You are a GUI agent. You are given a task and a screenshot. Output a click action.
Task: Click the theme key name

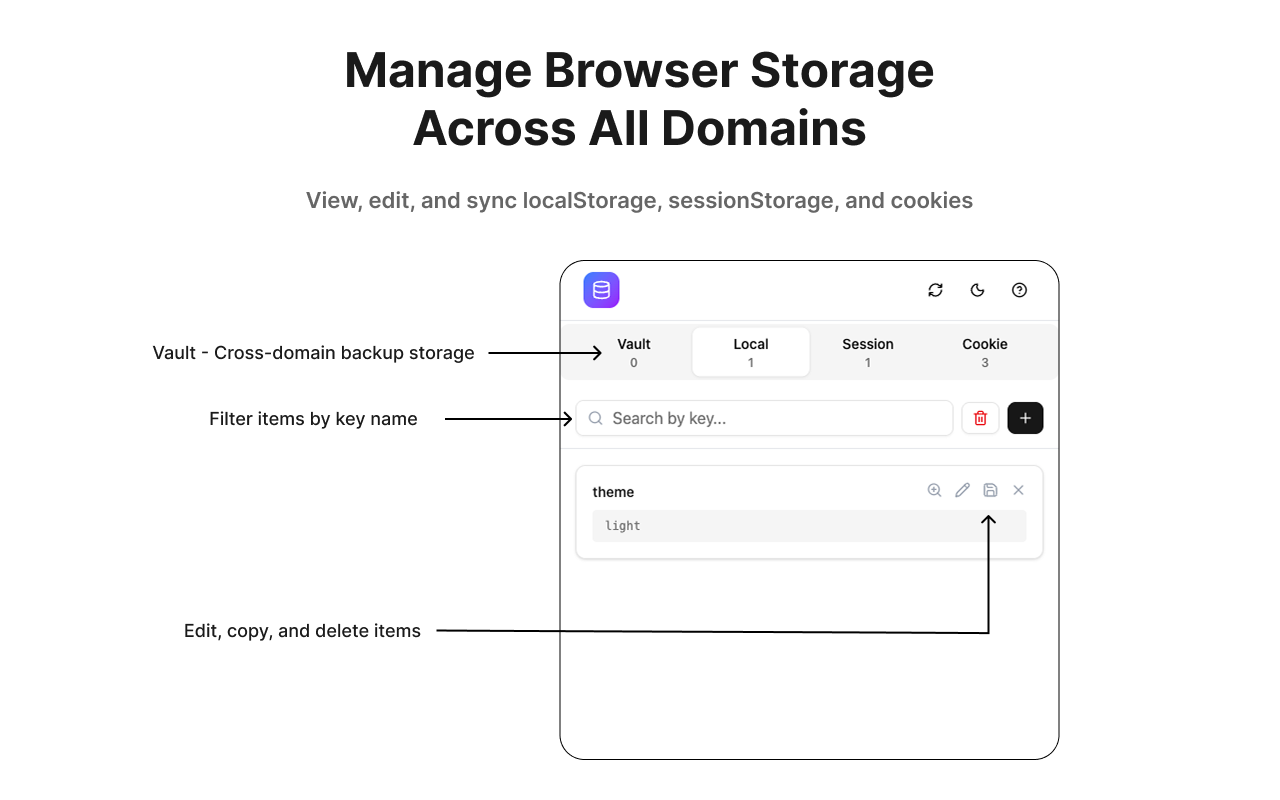coord(613,492)
